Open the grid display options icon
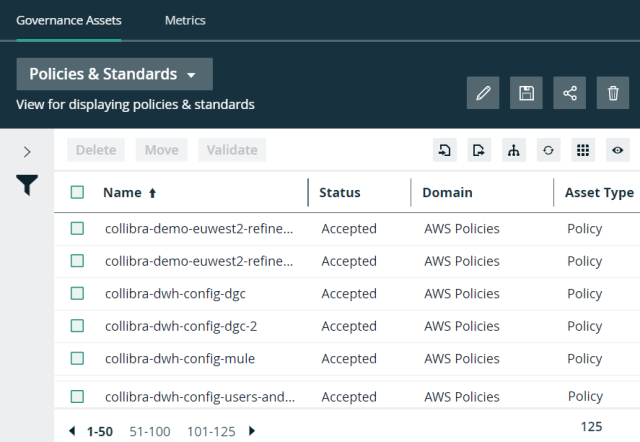The width and height of the screenshot is (640, 442). pos(583,150)
